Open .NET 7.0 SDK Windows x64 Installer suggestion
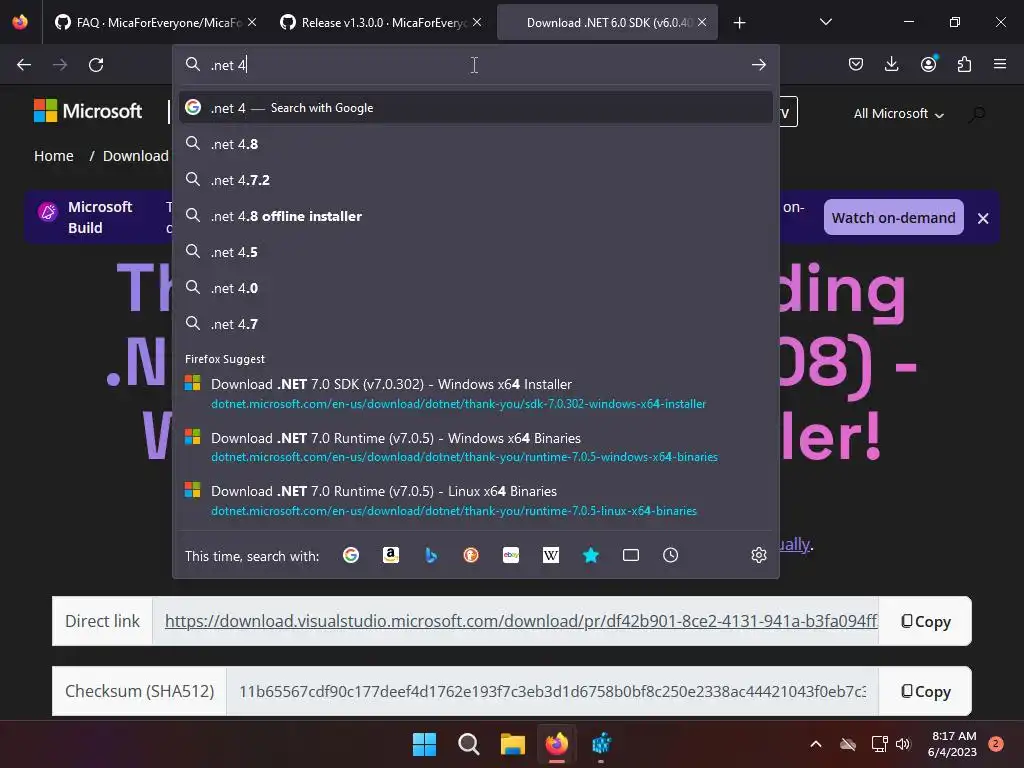 pyautogui.click(x=475, y=393)
